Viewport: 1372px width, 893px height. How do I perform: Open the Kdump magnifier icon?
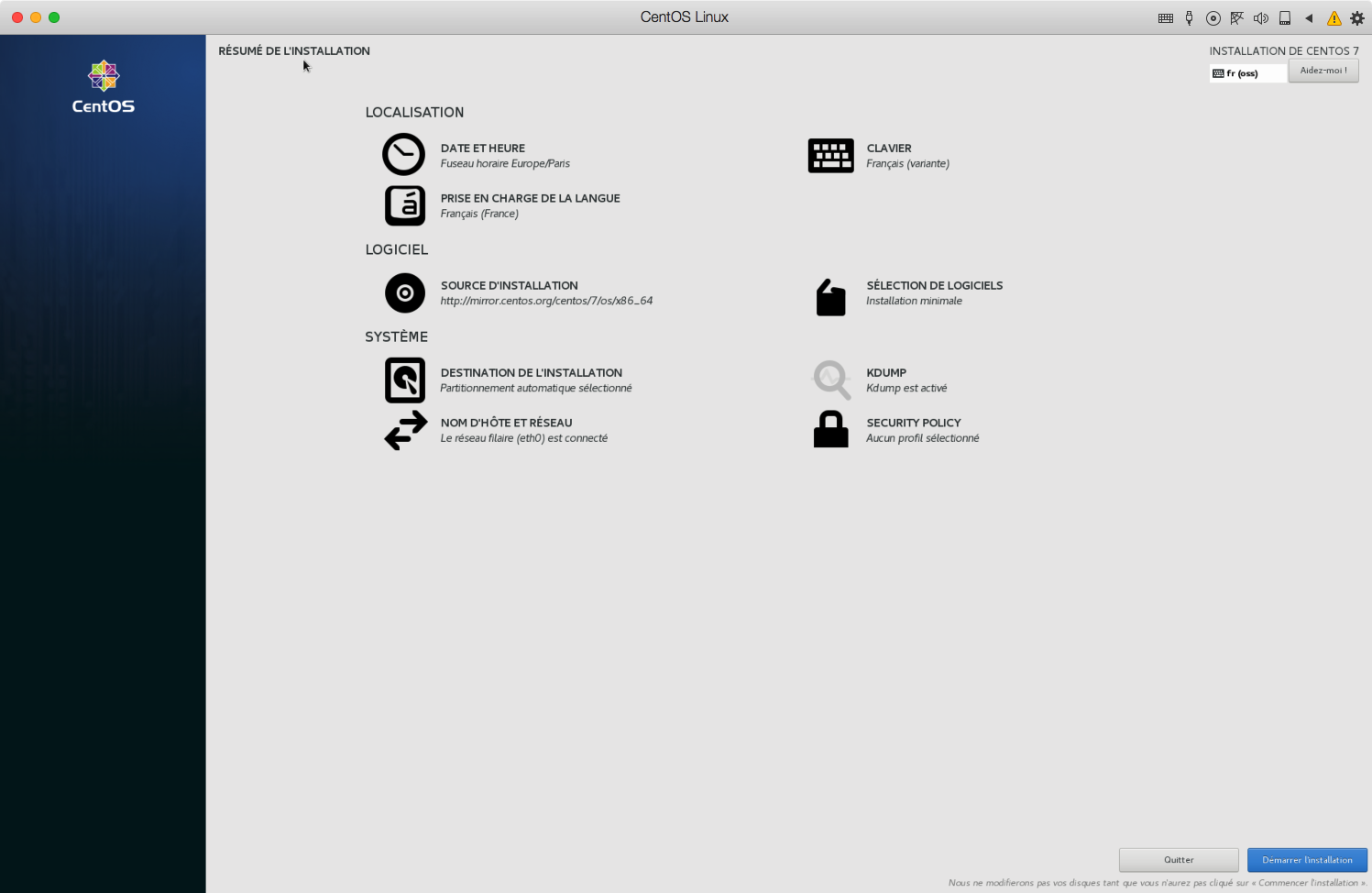click(x=831, y=380)
